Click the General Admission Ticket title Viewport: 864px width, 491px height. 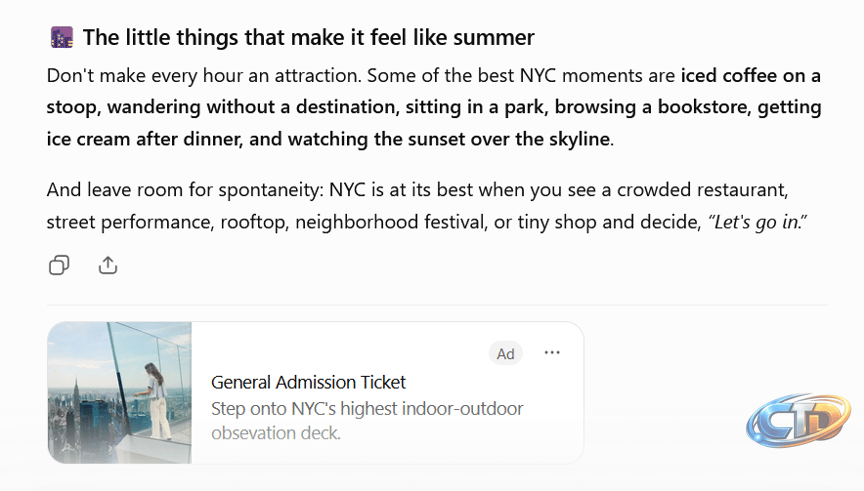[x=308, y=382]
